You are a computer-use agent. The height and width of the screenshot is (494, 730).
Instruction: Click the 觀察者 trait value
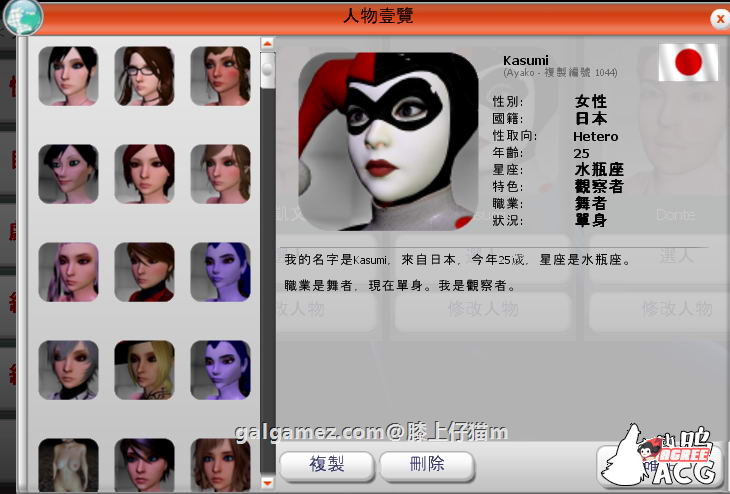coord(599,187)
